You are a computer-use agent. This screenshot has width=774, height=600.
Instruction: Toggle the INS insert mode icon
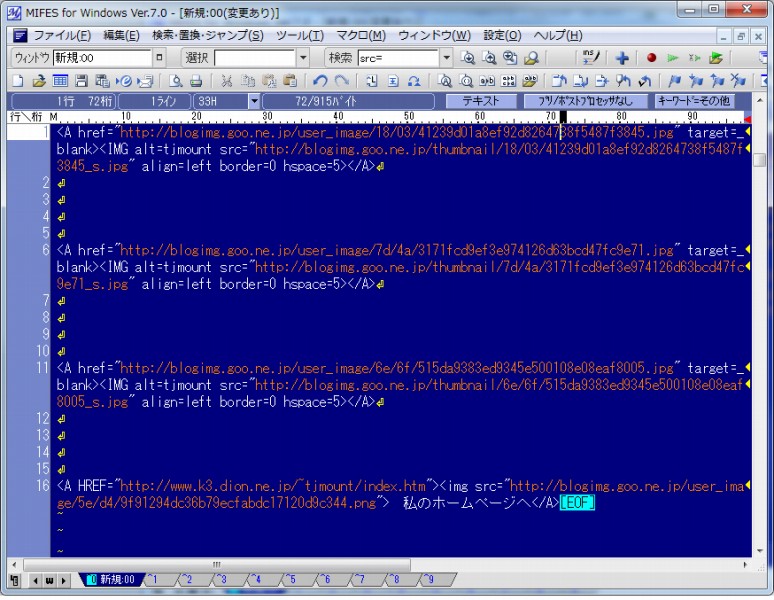(591, 58)
